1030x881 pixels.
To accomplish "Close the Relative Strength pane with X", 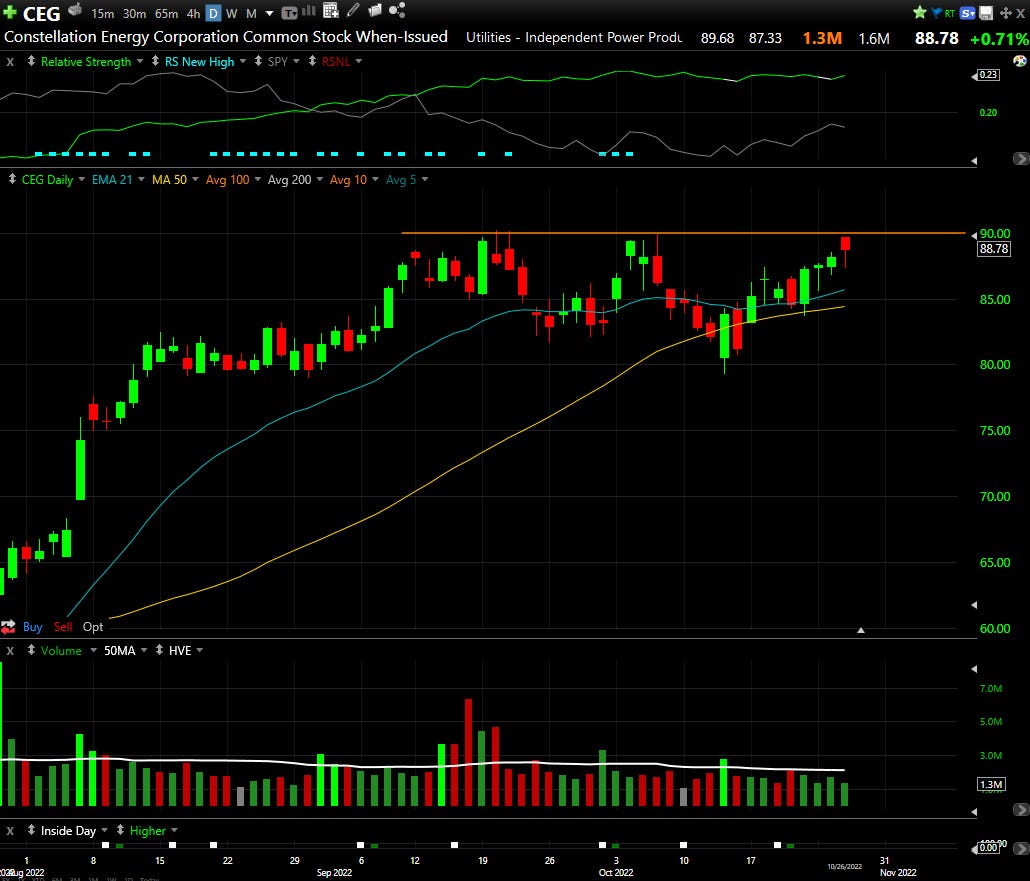I will click(x=10, y=62).
